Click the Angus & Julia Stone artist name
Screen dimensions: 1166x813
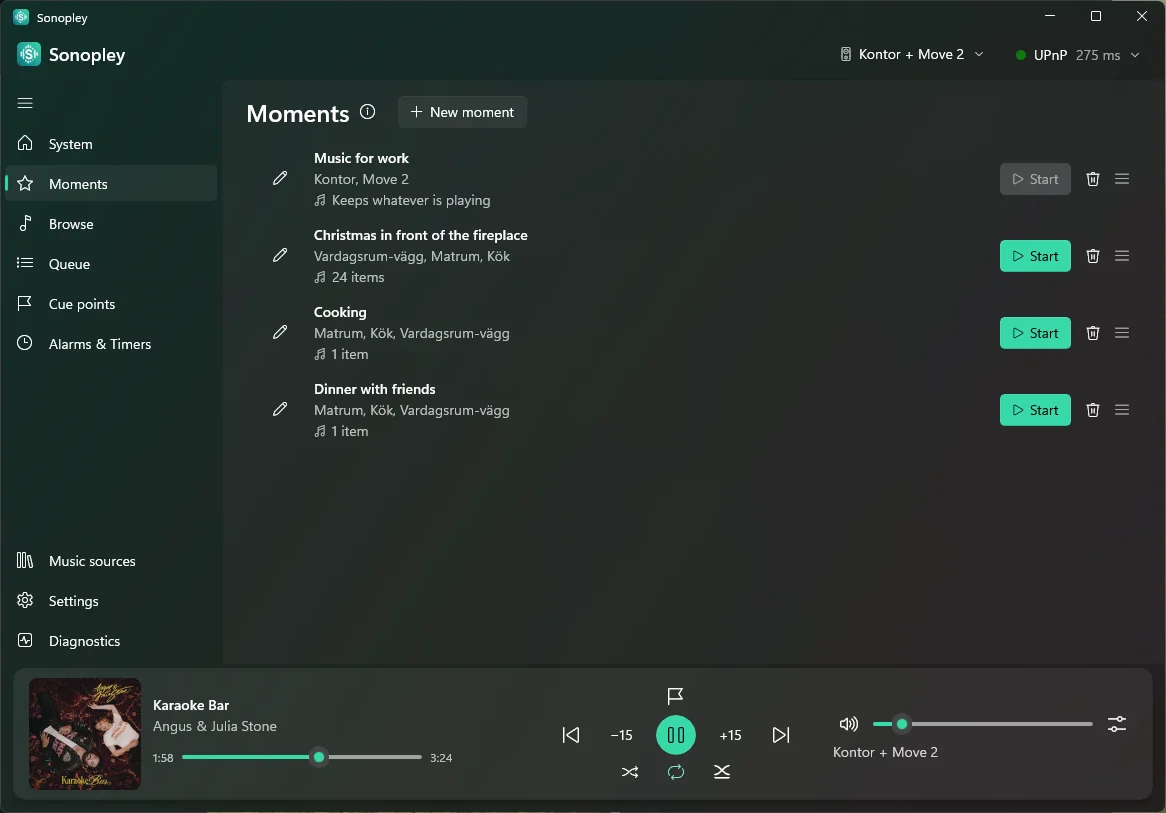(x=215, y=726)
